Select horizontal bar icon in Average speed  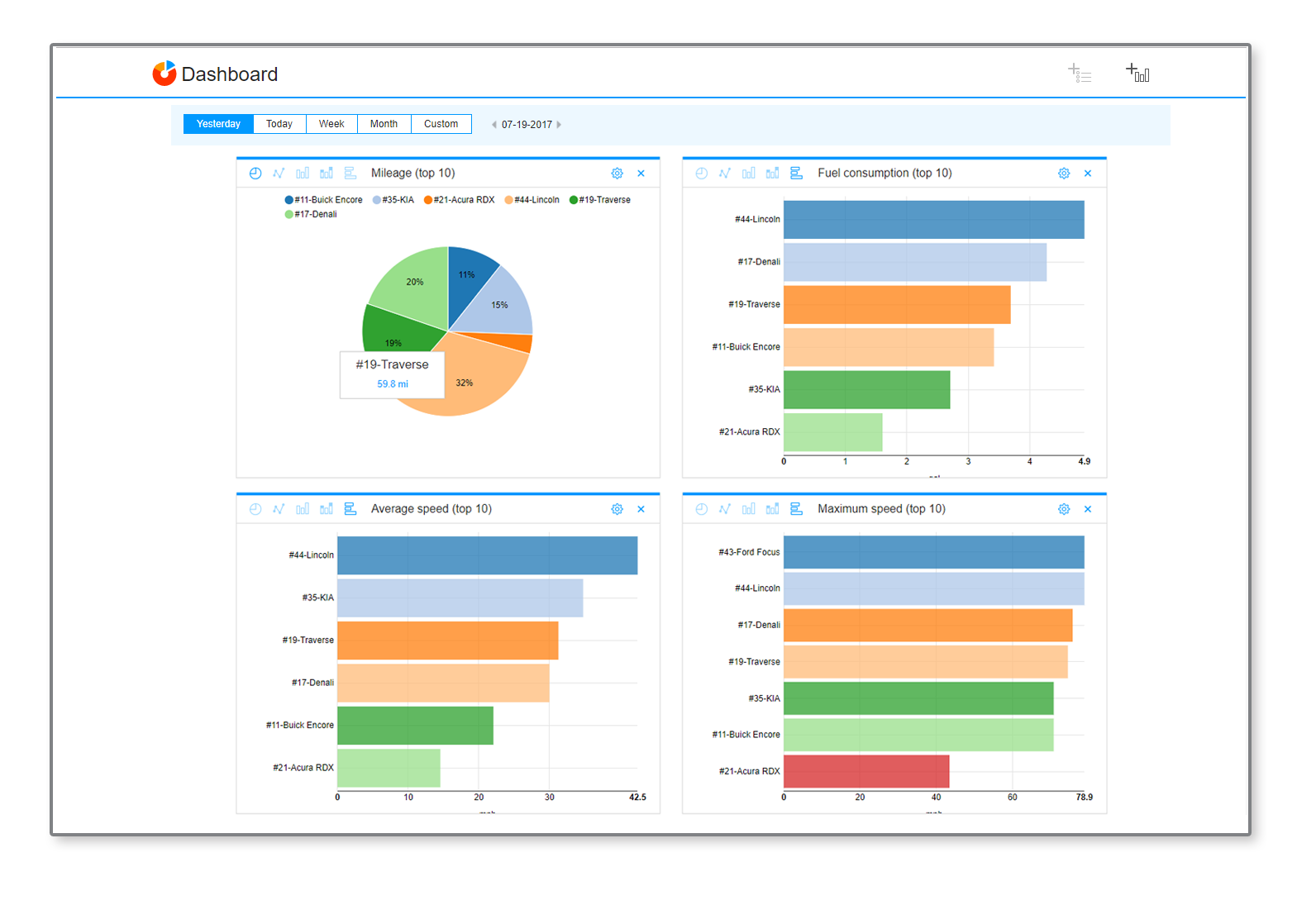[350, 509]
